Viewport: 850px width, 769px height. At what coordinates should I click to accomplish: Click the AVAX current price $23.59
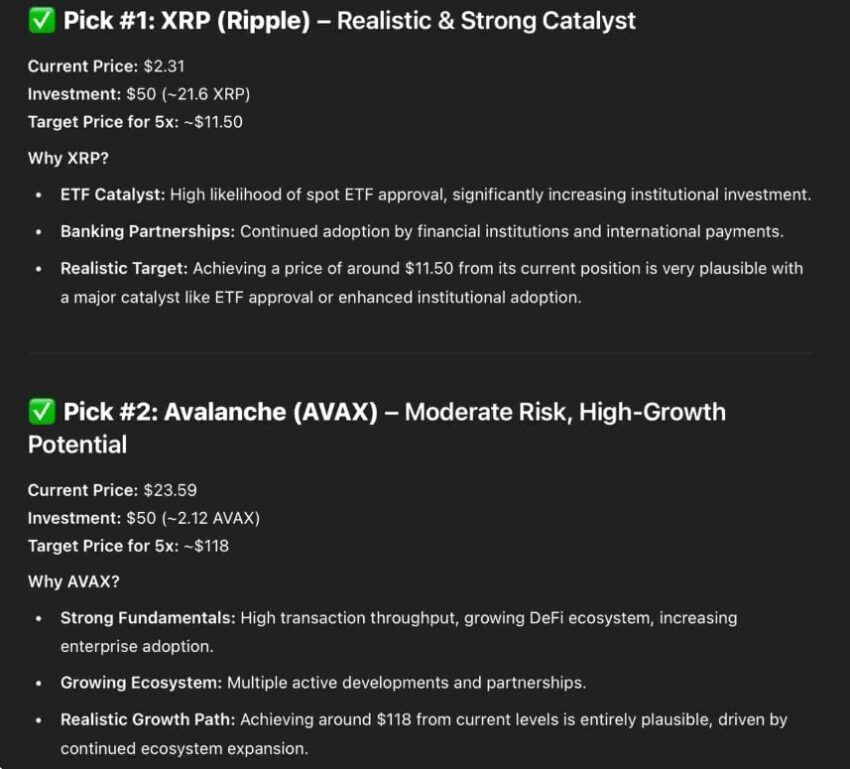(x=170, y=490)
